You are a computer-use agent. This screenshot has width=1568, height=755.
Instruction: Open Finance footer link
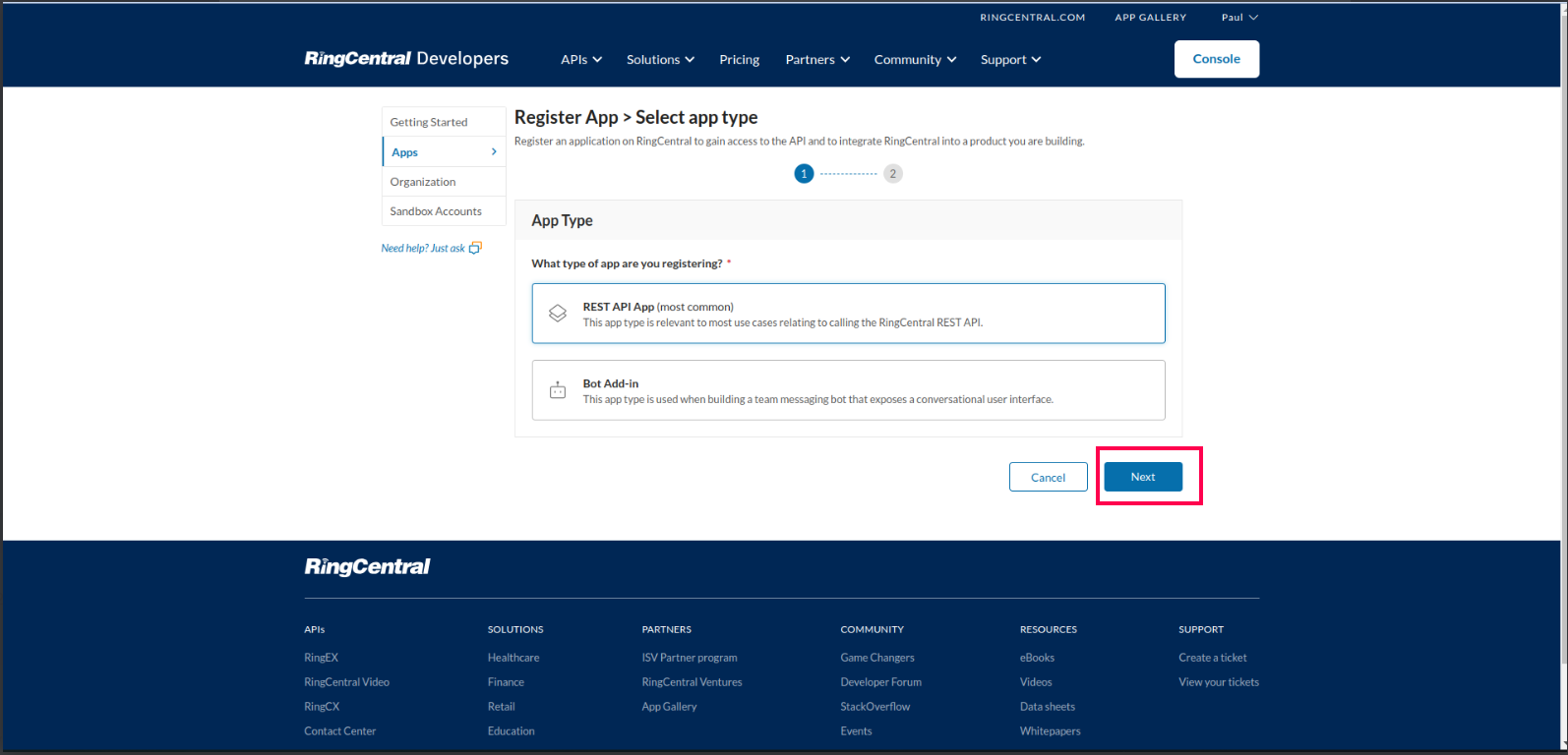click(506, 682)
